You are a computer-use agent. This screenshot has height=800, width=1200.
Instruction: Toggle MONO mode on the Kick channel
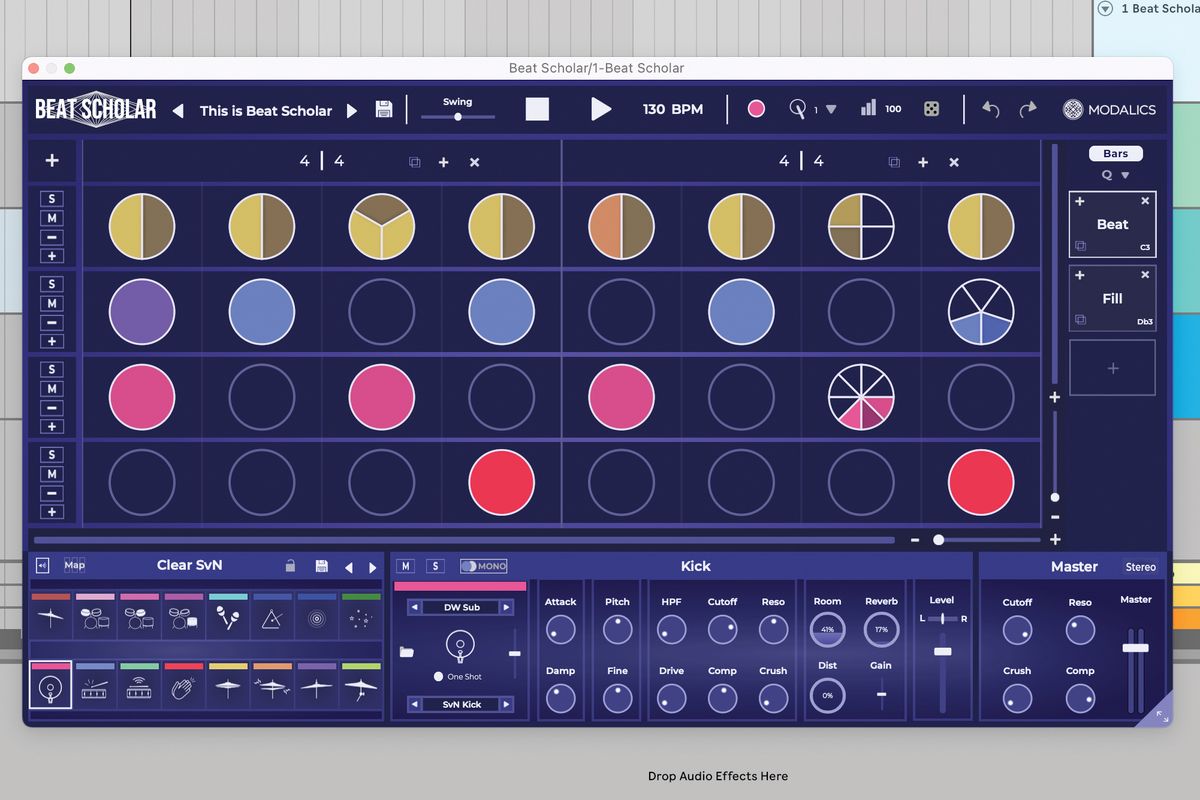coord(484,565)
